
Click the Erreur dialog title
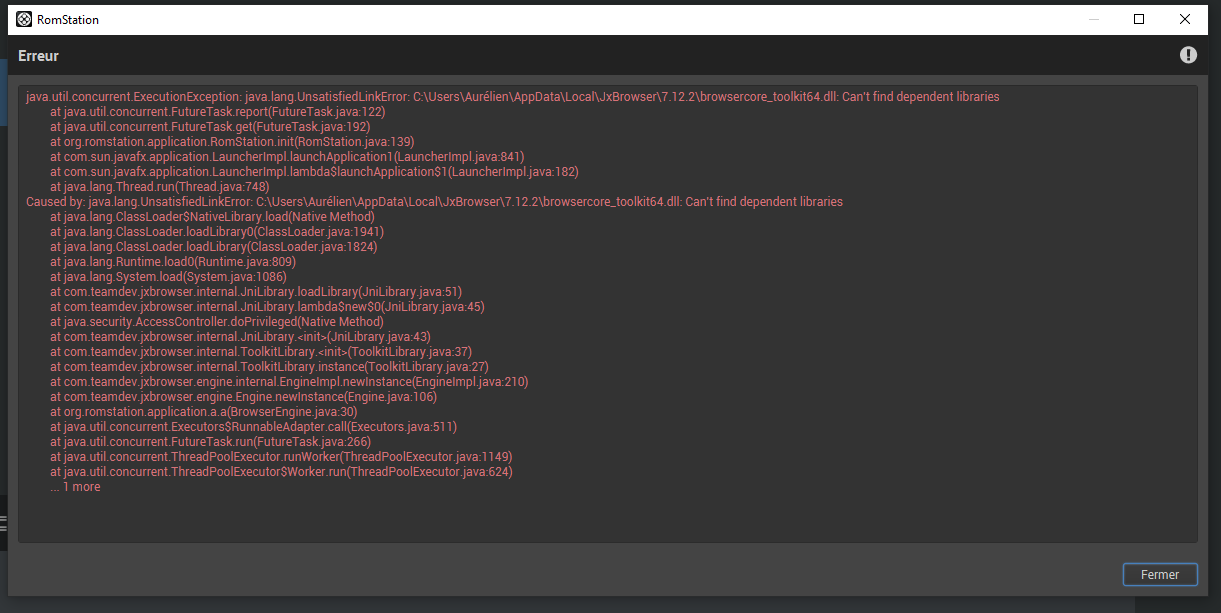(38, 56)
